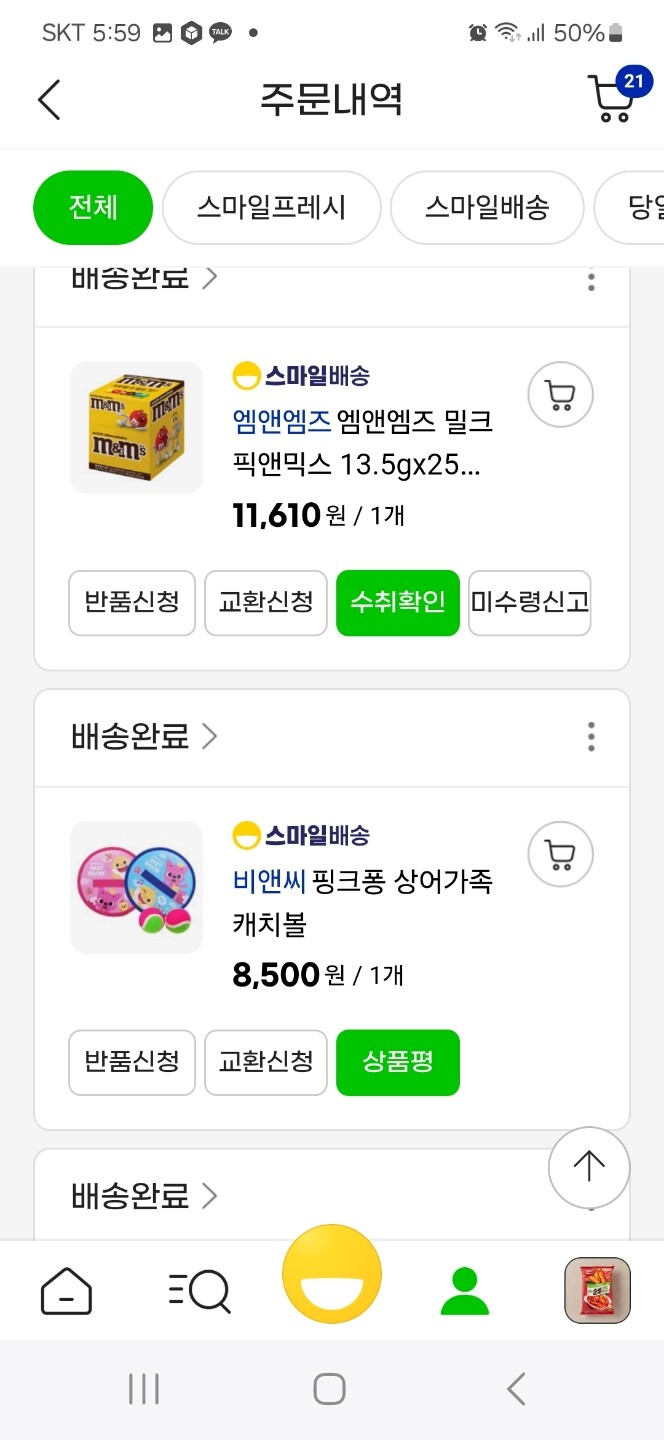The height and width of the screenshot is (1440, 664).
Task: Expand the bottom 배송완료 section
Action: click(143, 1195)
